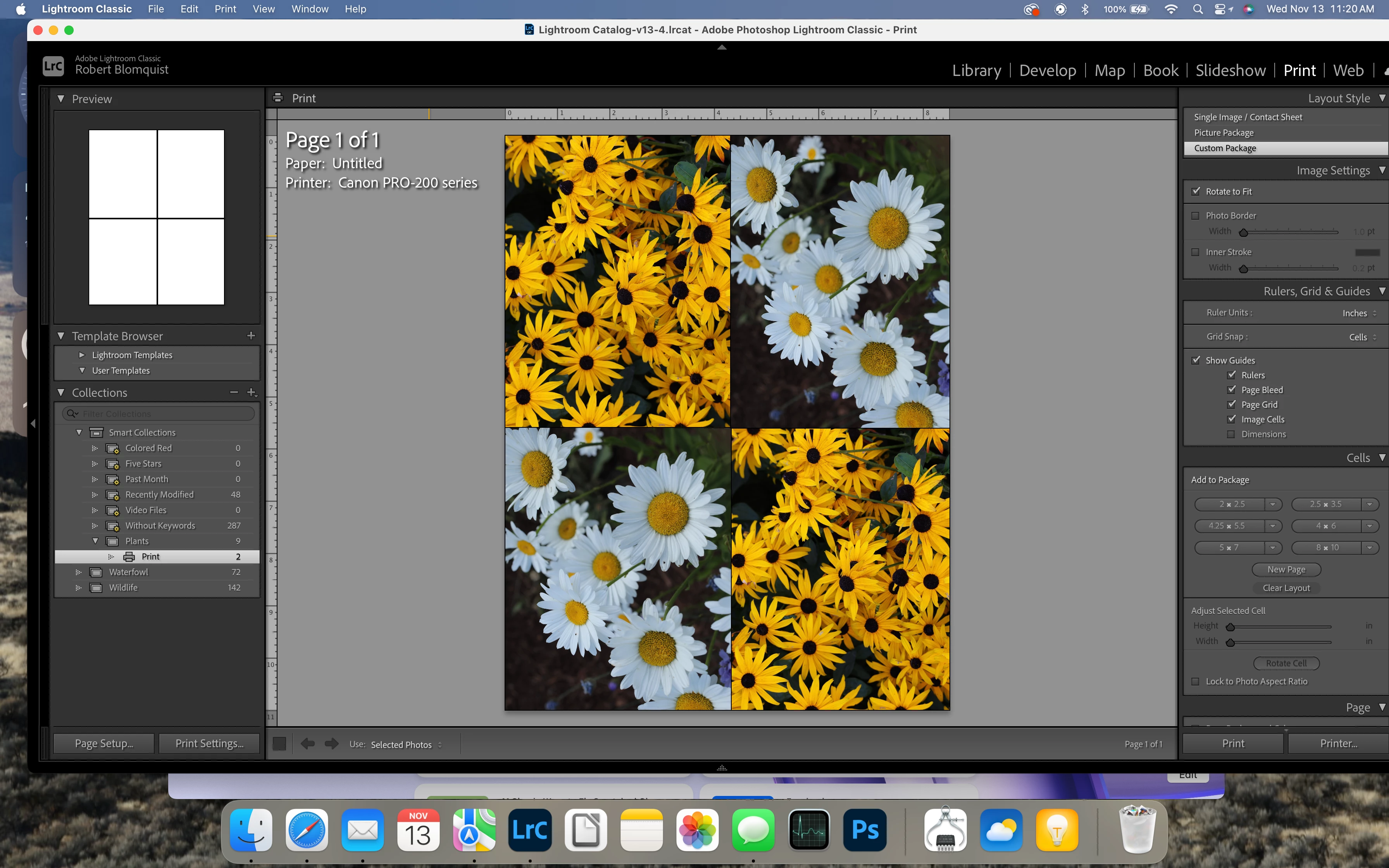
Task: Expand Lightroom Templates folder
Action: click(x=81, y=355)
